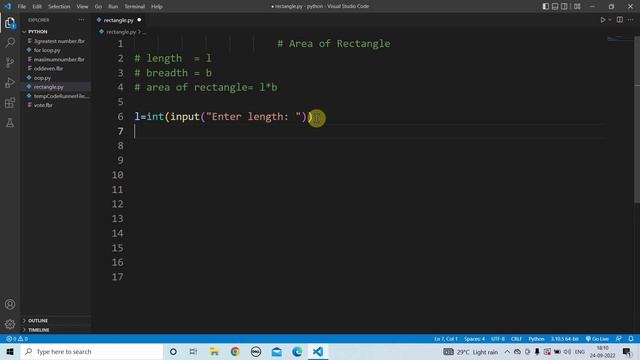Click Python language mode in status bar
The height and width of the screenshot is (360, 640).
[x=536, y=339]
